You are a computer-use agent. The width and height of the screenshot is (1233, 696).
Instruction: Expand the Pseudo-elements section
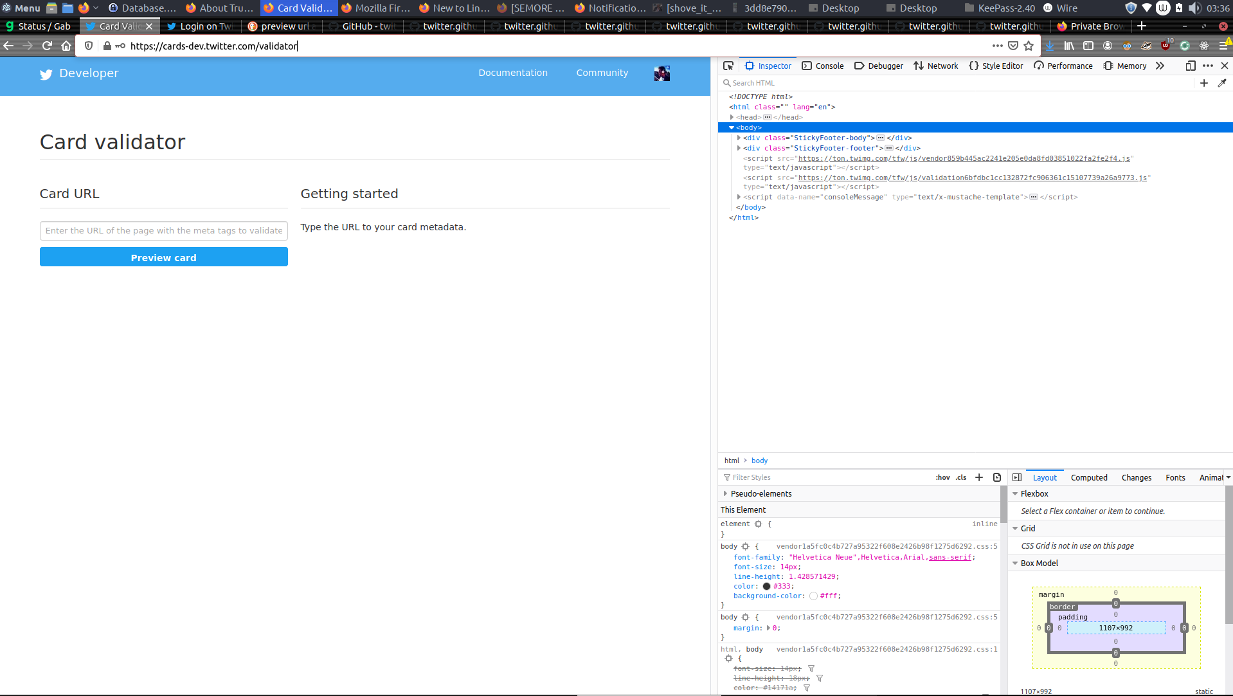[726, 494]
